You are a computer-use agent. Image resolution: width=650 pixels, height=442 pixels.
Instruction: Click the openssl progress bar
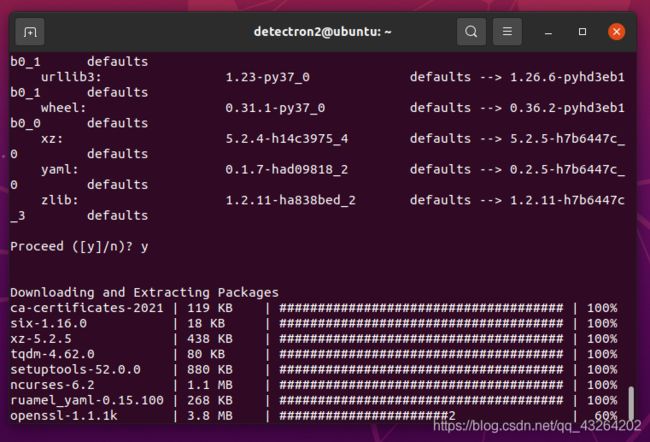[x=367, y=415]
